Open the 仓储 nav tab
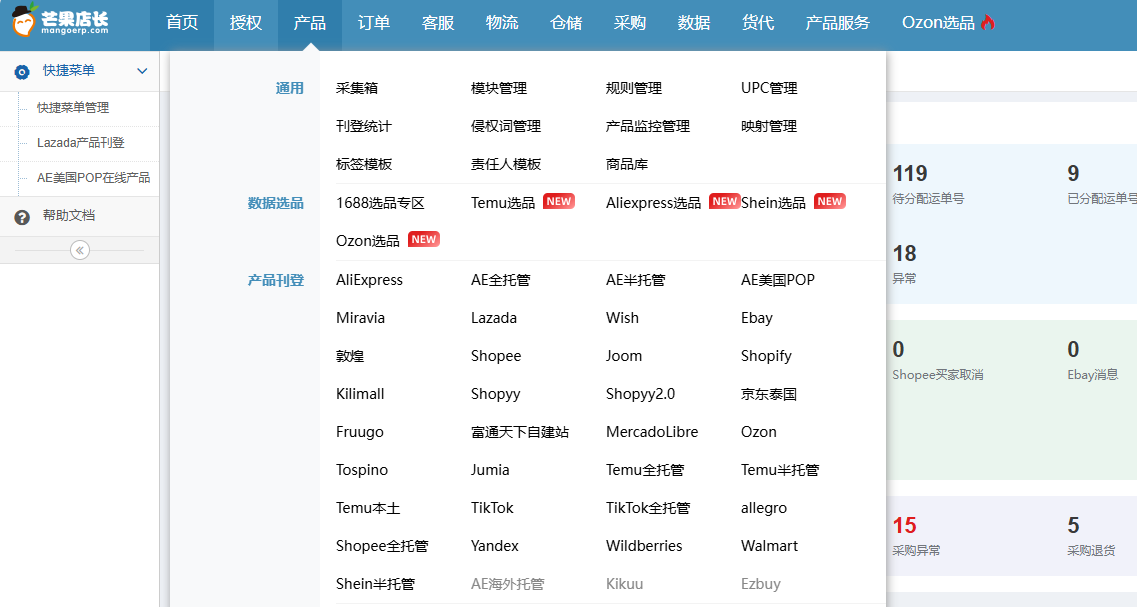Screen dimensions: 1137x607 (x=566, y=22)
